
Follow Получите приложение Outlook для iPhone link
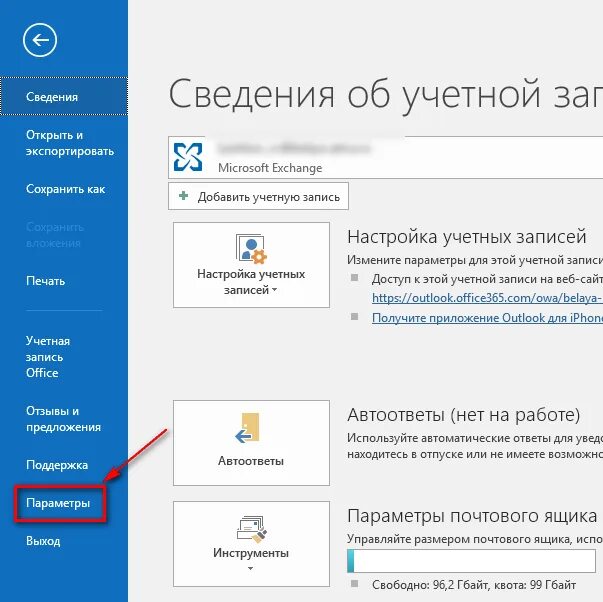coord(487,318)
